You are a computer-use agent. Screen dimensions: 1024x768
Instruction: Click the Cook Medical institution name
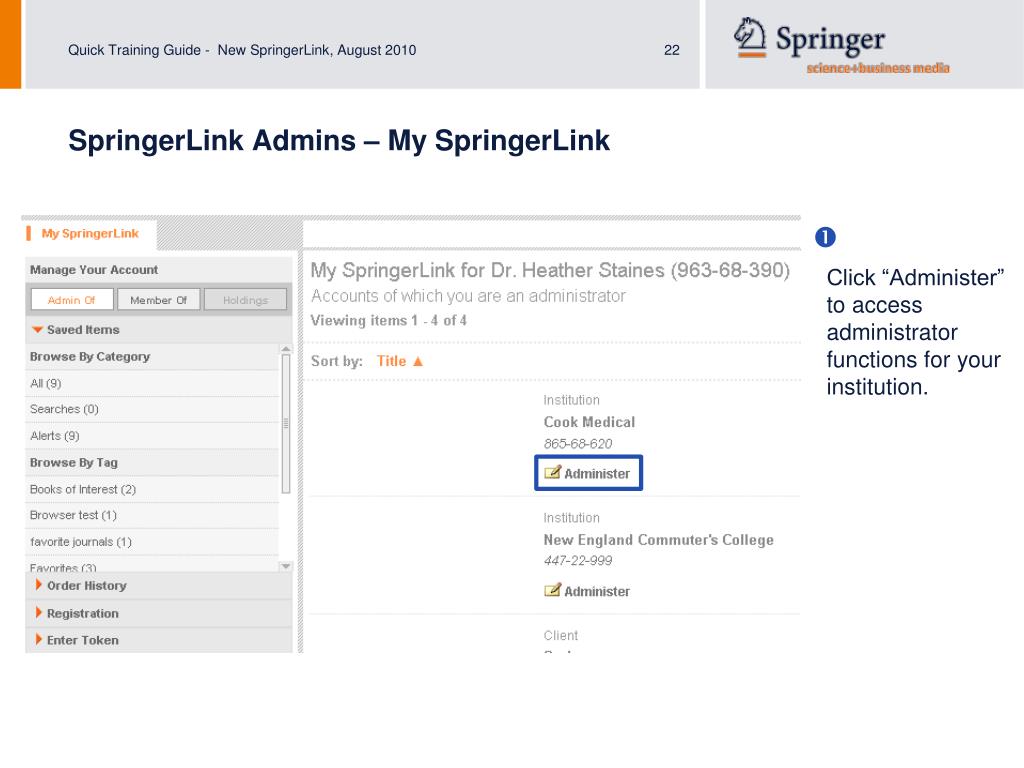[x=589, y=422]
